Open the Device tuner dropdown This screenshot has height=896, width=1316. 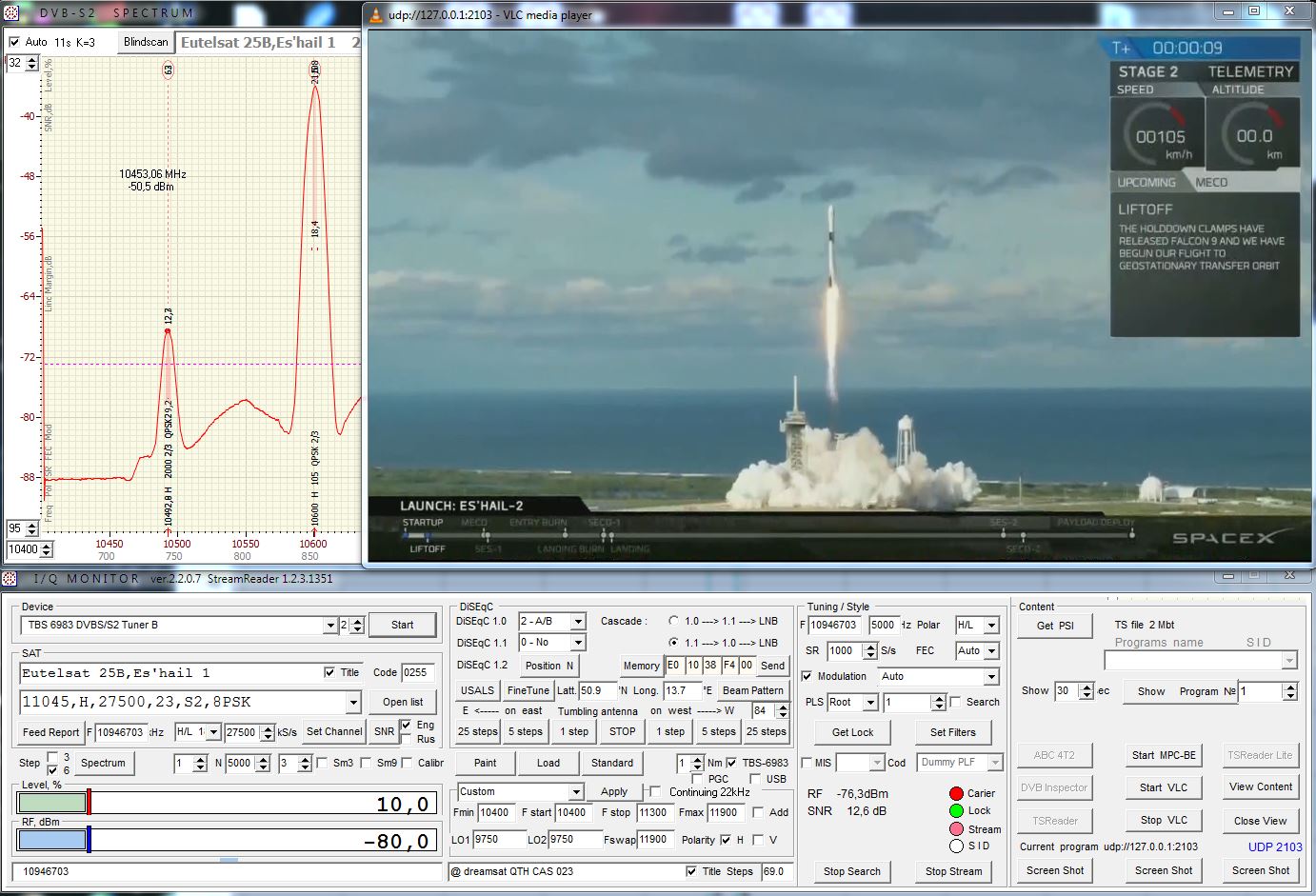point(330,626)
